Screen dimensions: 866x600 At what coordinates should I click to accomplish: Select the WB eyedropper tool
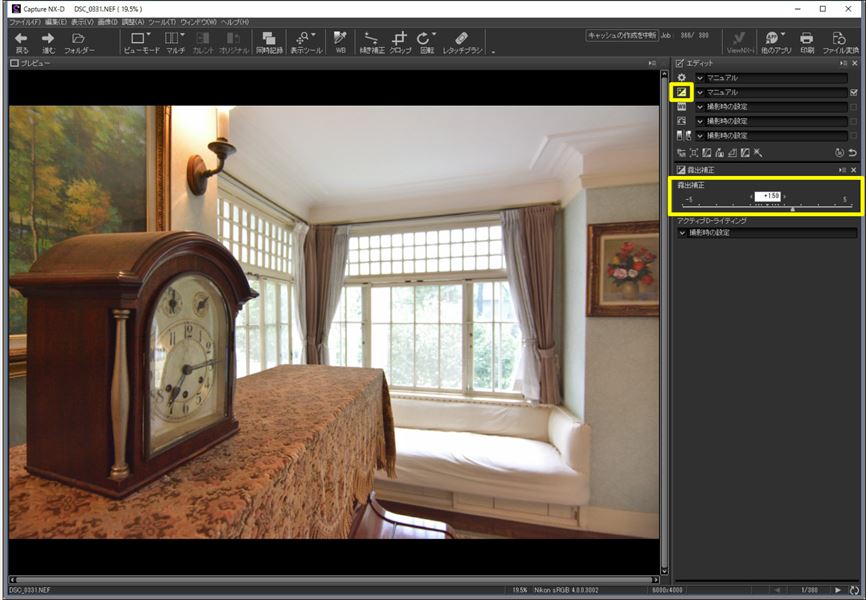coord(340,43)
